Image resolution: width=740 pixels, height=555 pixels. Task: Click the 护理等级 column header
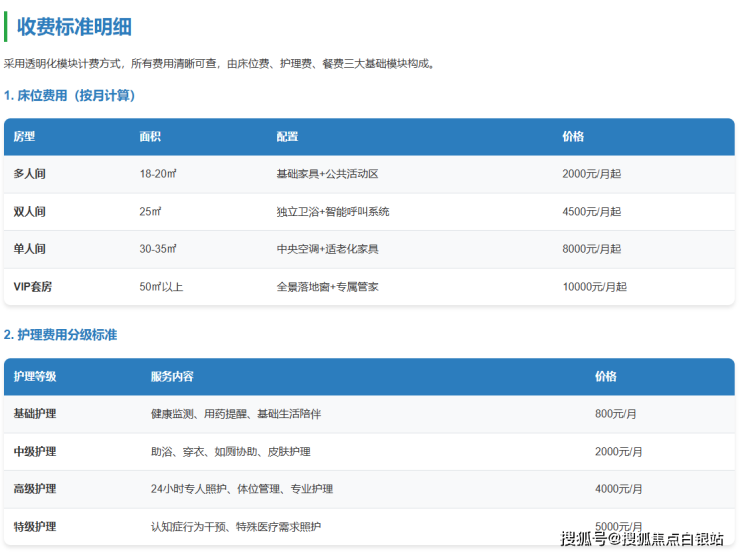click(x=35, y=377)
